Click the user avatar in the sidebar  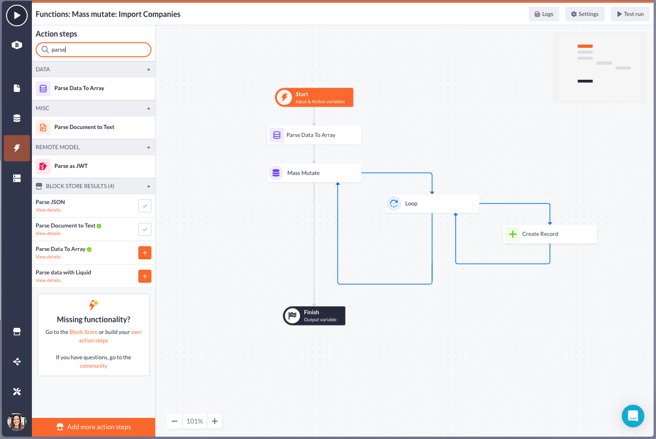point(16,422)
